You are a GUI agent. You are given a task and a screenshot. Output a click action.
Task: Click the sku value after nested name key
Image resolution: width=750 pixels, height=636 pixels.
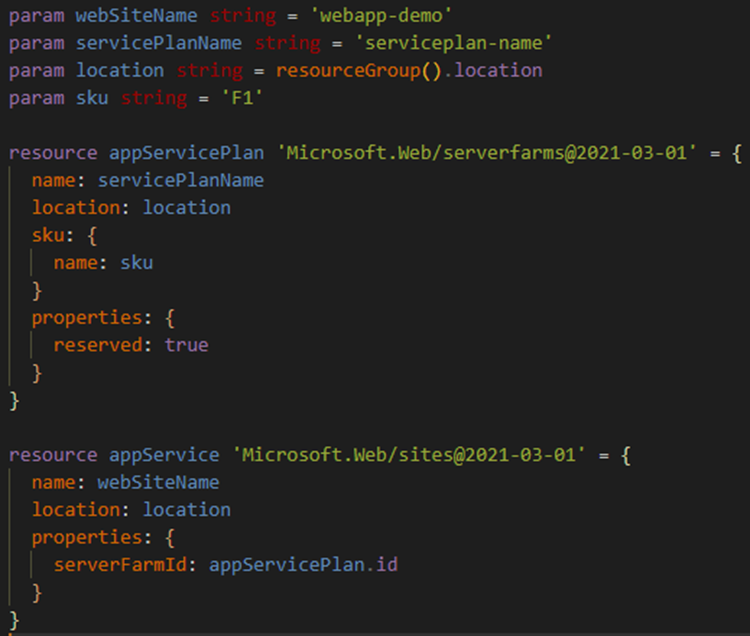click(136, 263)
